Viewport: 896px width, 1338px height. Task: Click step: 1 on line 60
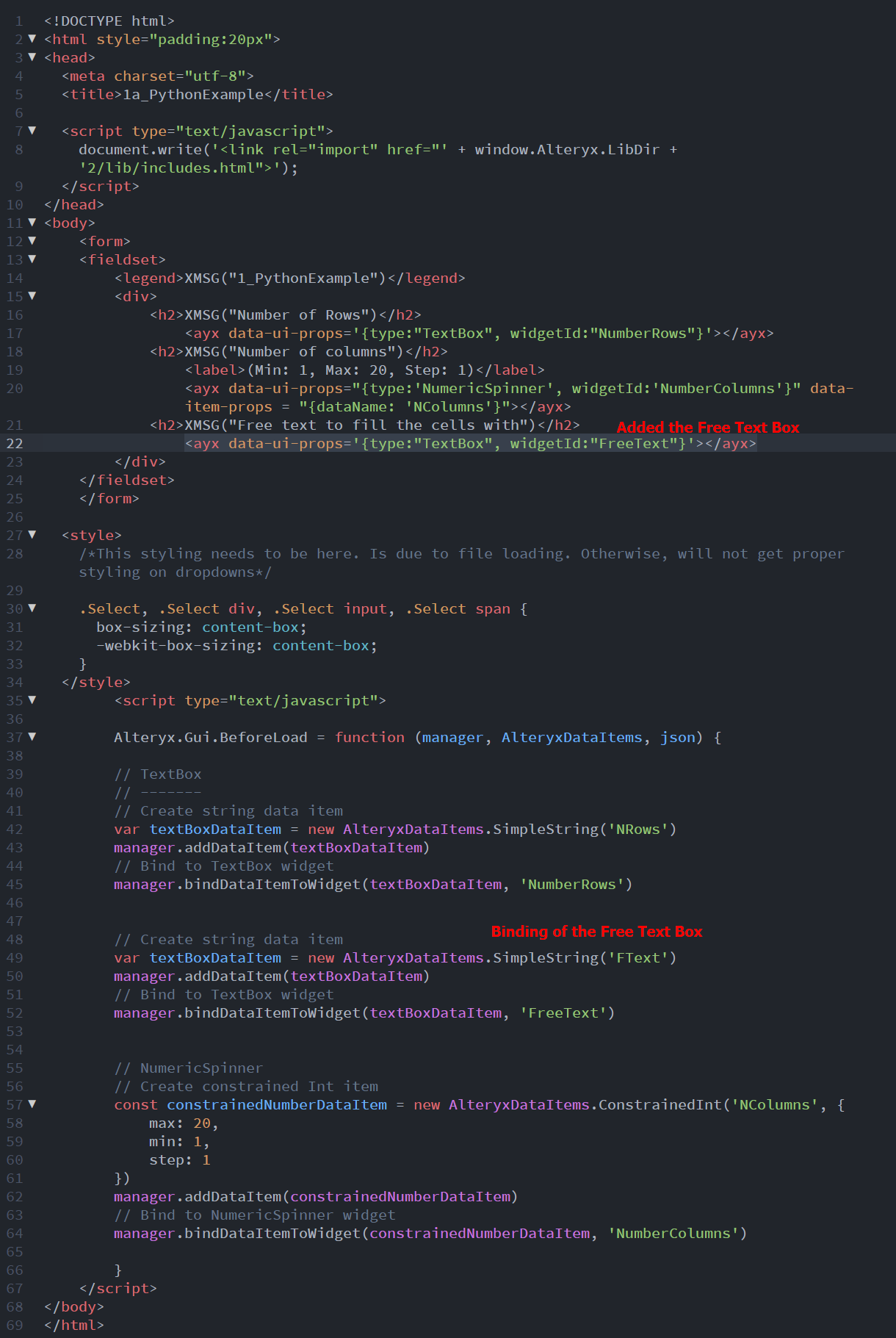[x=180, y=1159]
